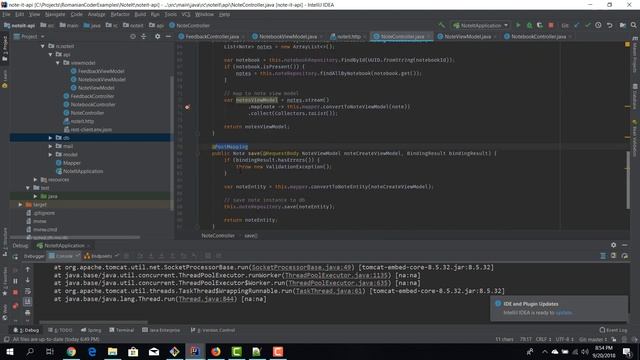Switch to NotebookViewModel.java tab
Screen dimensions: 640x360
click(x=287, y=36)
